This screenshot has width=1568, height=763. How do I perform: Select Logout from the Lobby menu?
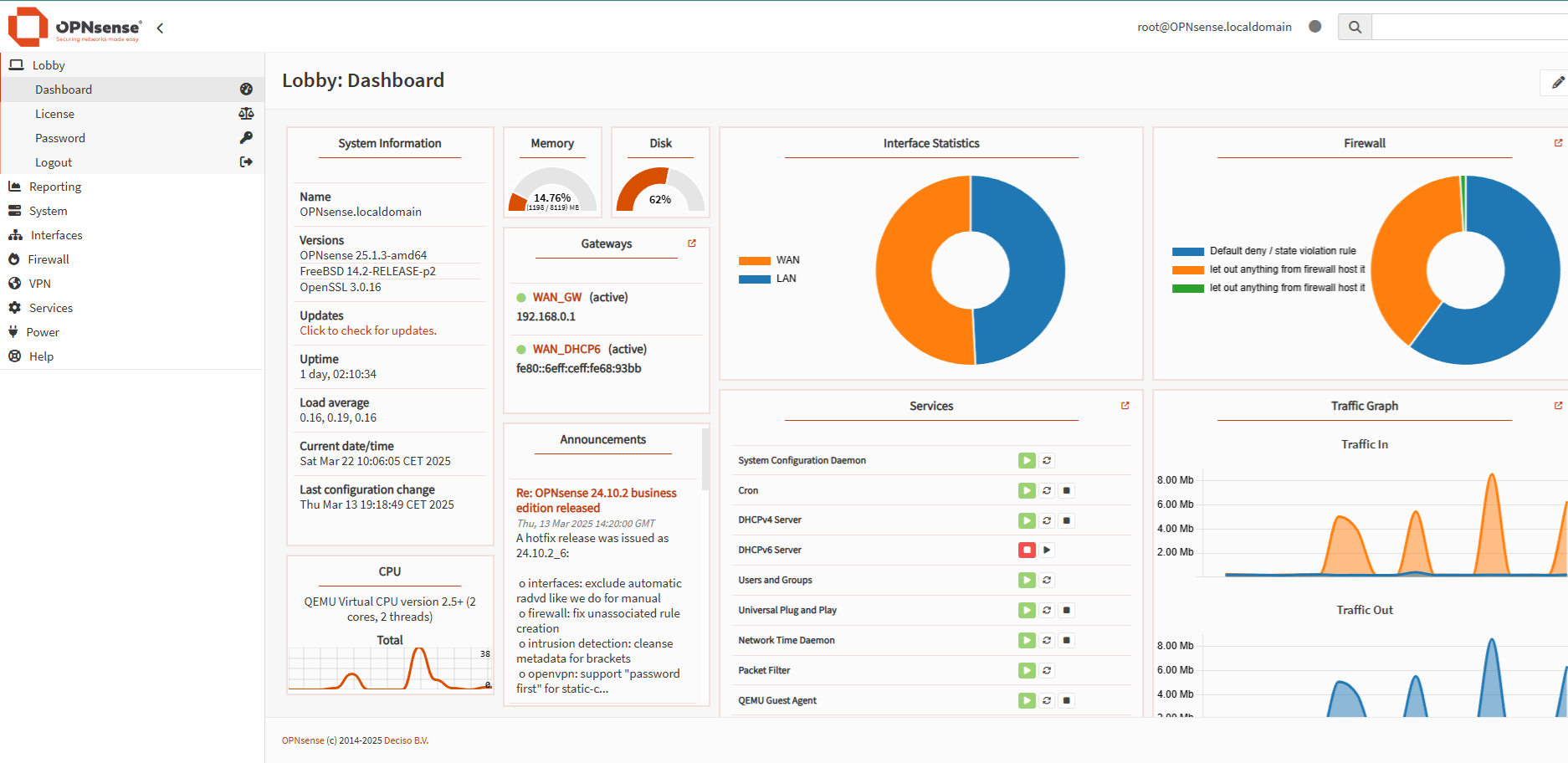[132, 162]
